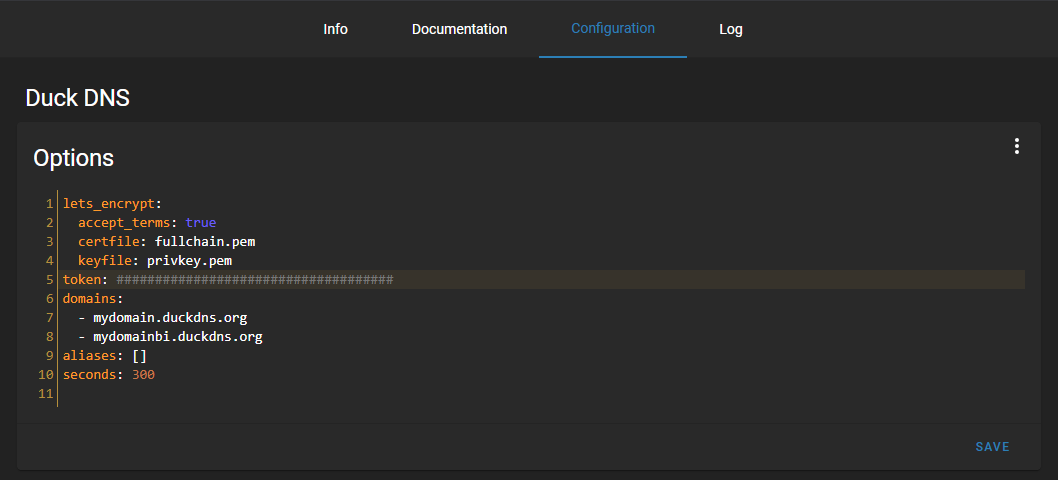Click the Options card heading

pyautogui.click(x=74, y=158)
